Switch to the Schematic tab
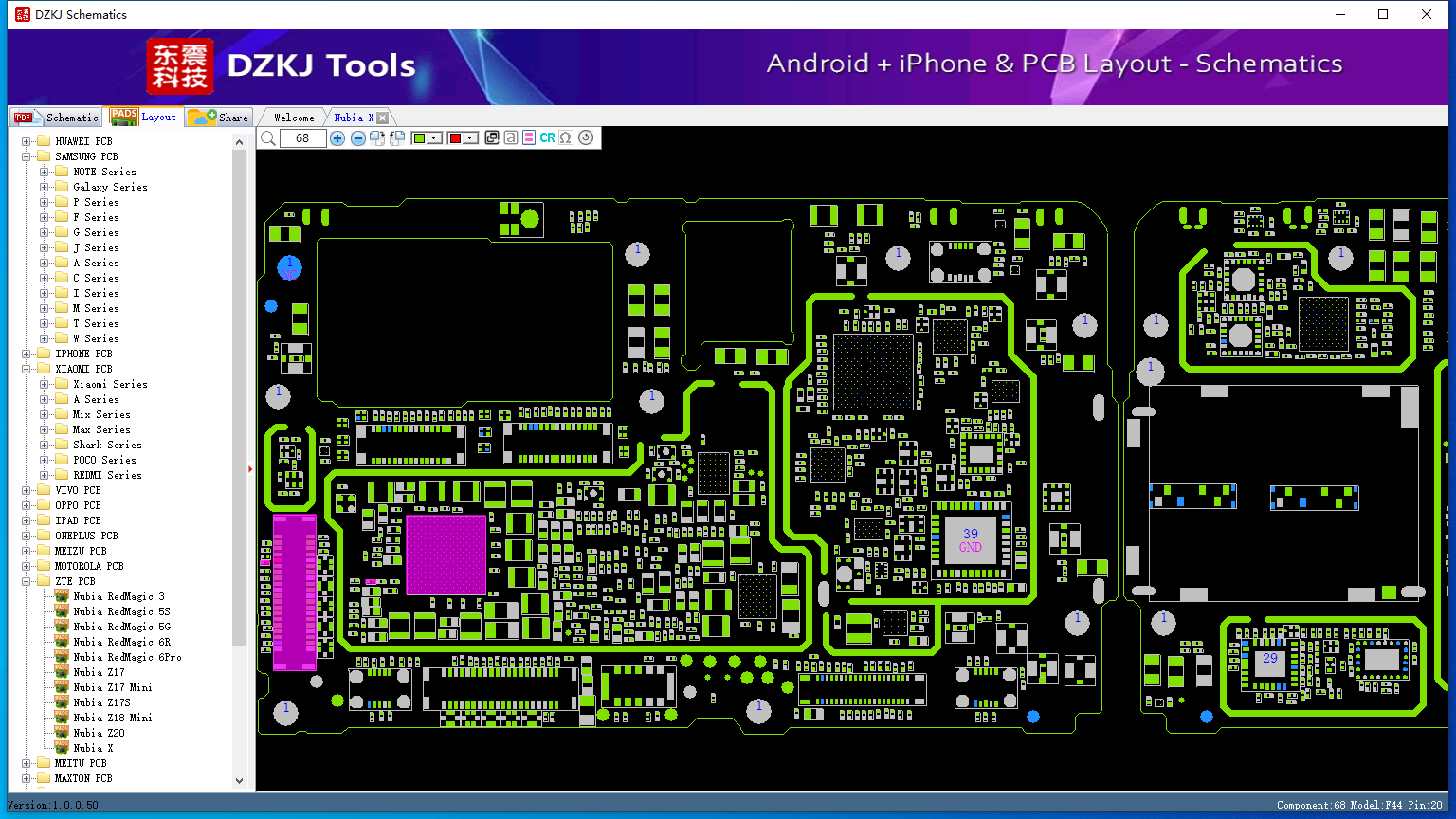 pos(57,118)
